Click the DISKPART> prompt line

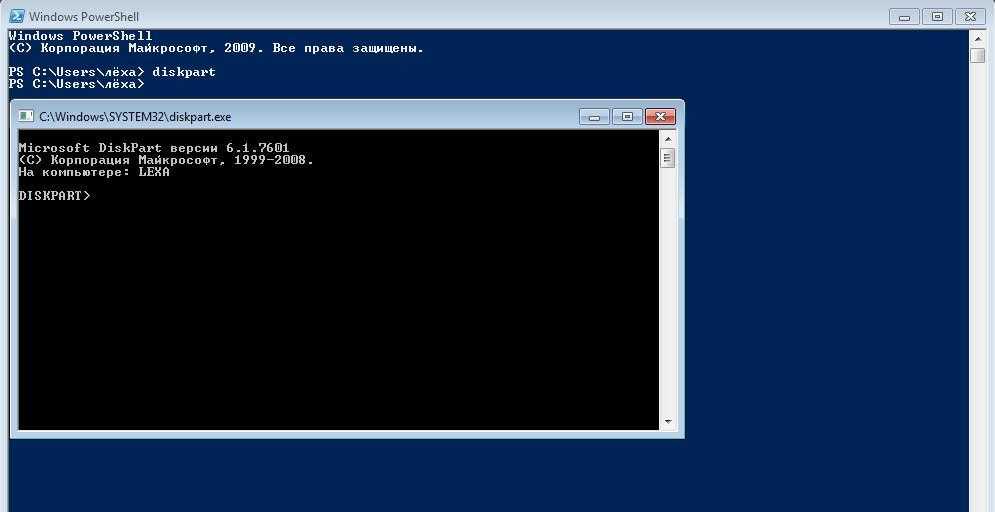tap(55, 196)
